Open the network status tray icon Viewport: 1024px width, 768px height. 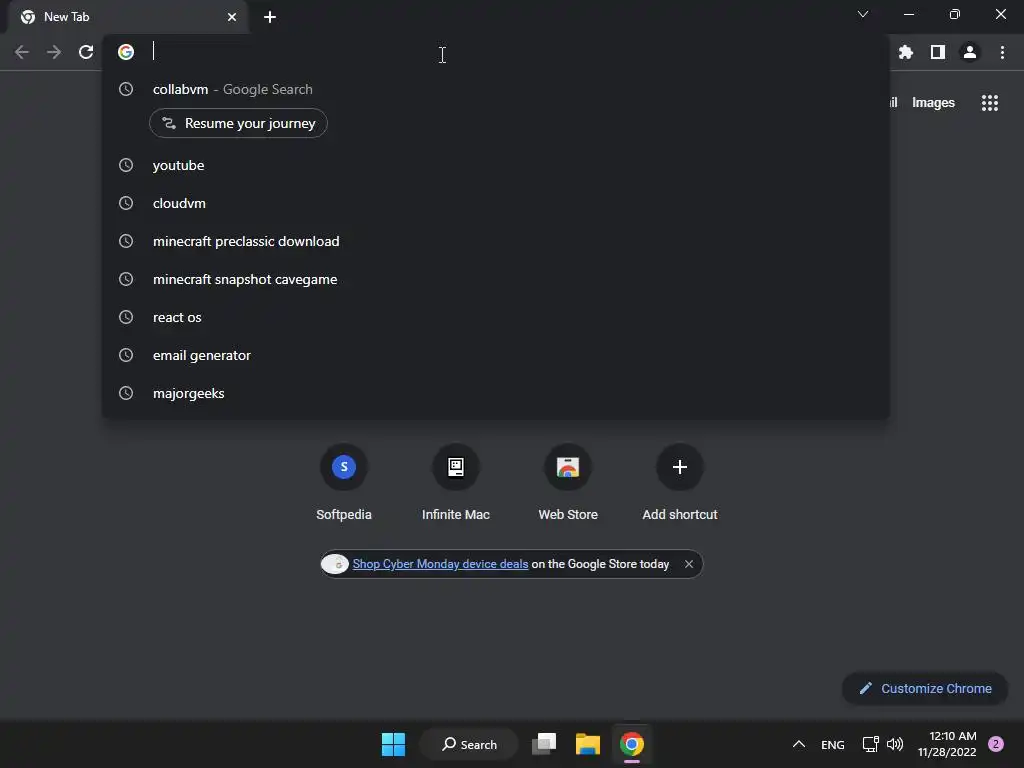pyautogui.click(x=871, y=744)
